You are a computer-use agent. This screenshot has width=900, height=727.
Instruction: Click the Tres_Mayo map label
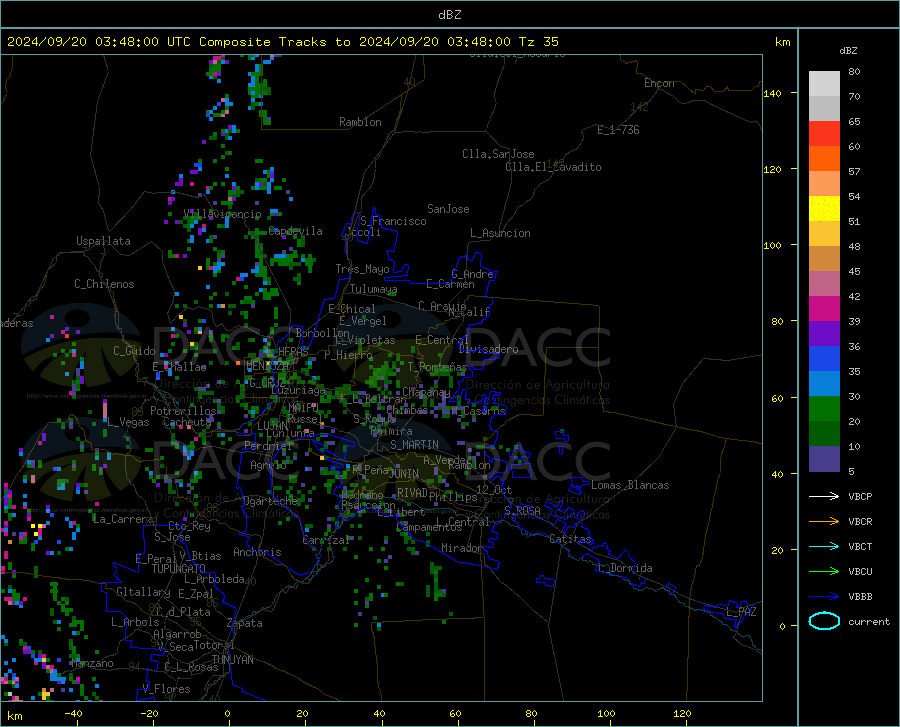click(x=362, y=269)
